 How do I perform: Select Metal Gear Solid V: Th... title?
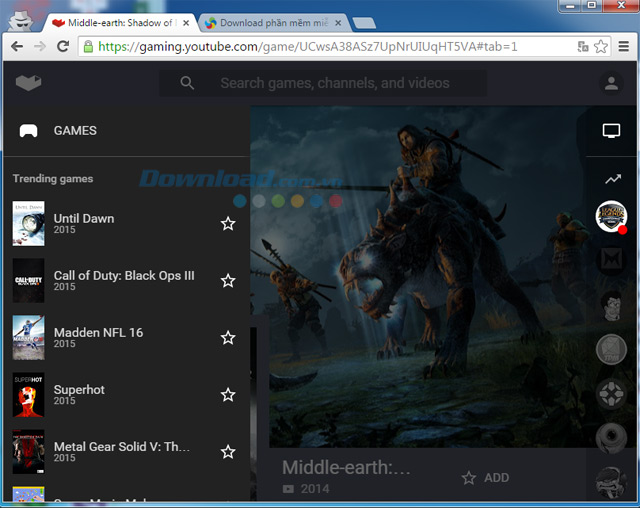(122, 447)
